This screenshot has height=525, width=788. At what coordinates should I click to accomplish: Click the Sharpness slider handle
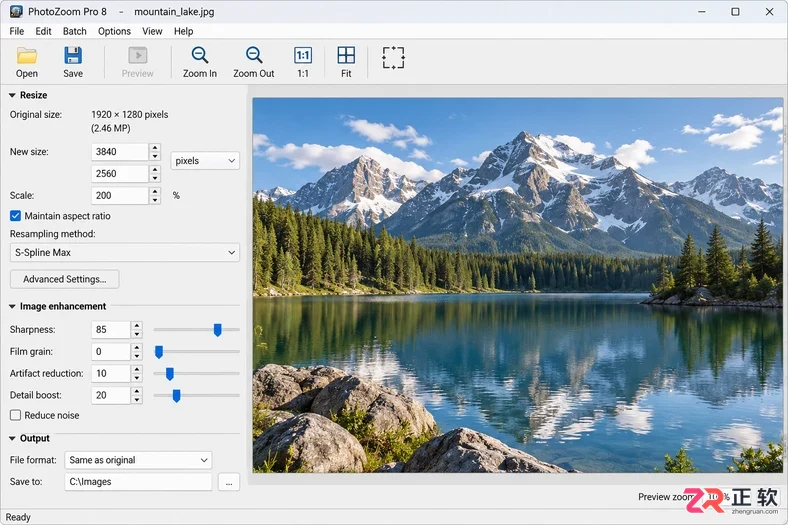pos(218,330)
